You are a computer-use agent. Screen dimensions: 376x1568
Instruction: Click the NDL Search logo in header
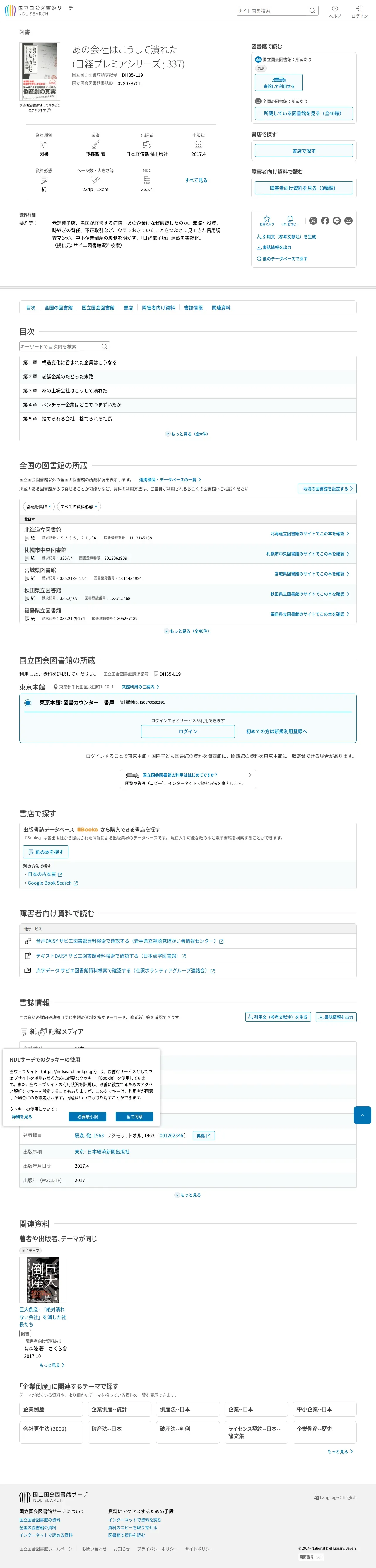coord(39,10)
